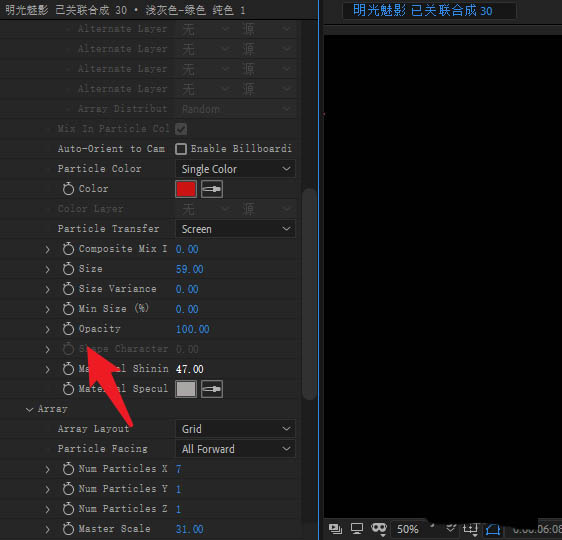Expand the Num Particles Y property
The height and width of the screenshot is (540, 562).
click(47, 489)
